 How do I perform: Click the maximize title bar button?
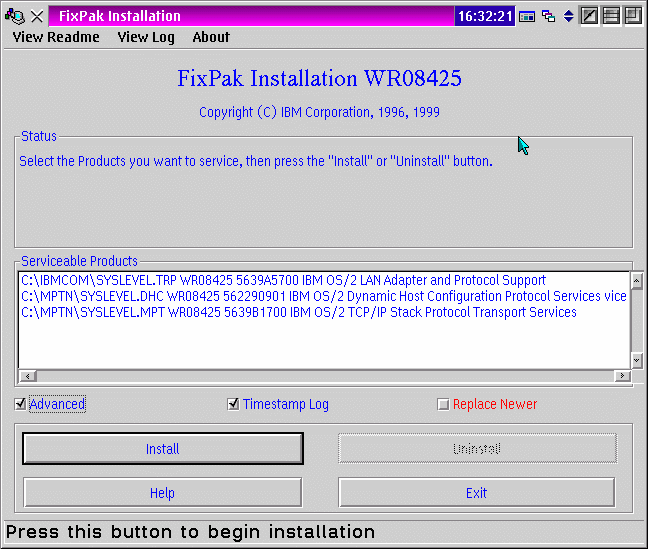coord(633,17)
